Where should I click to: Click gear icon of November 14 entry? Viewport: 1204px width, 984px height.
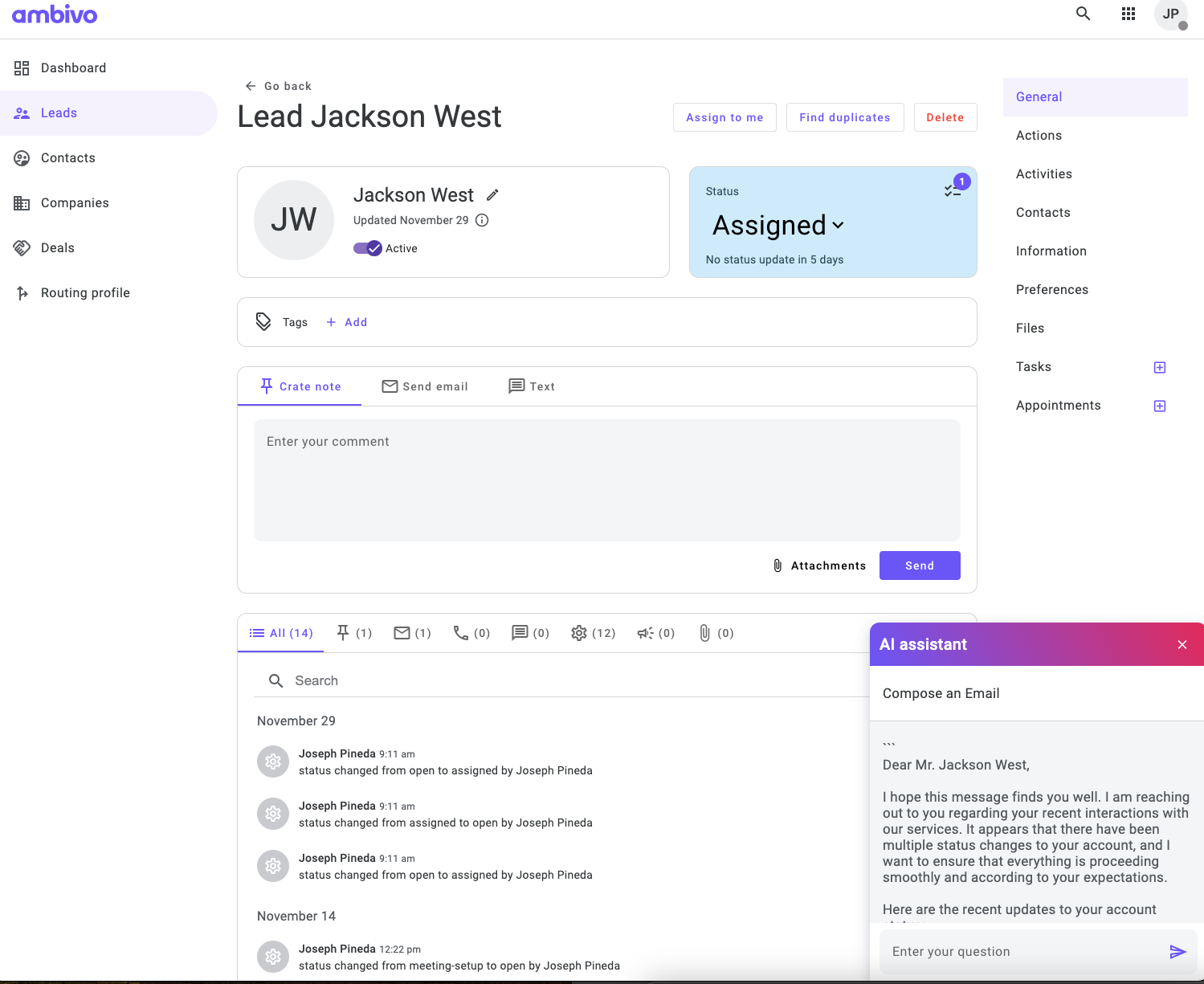[273, 957]
